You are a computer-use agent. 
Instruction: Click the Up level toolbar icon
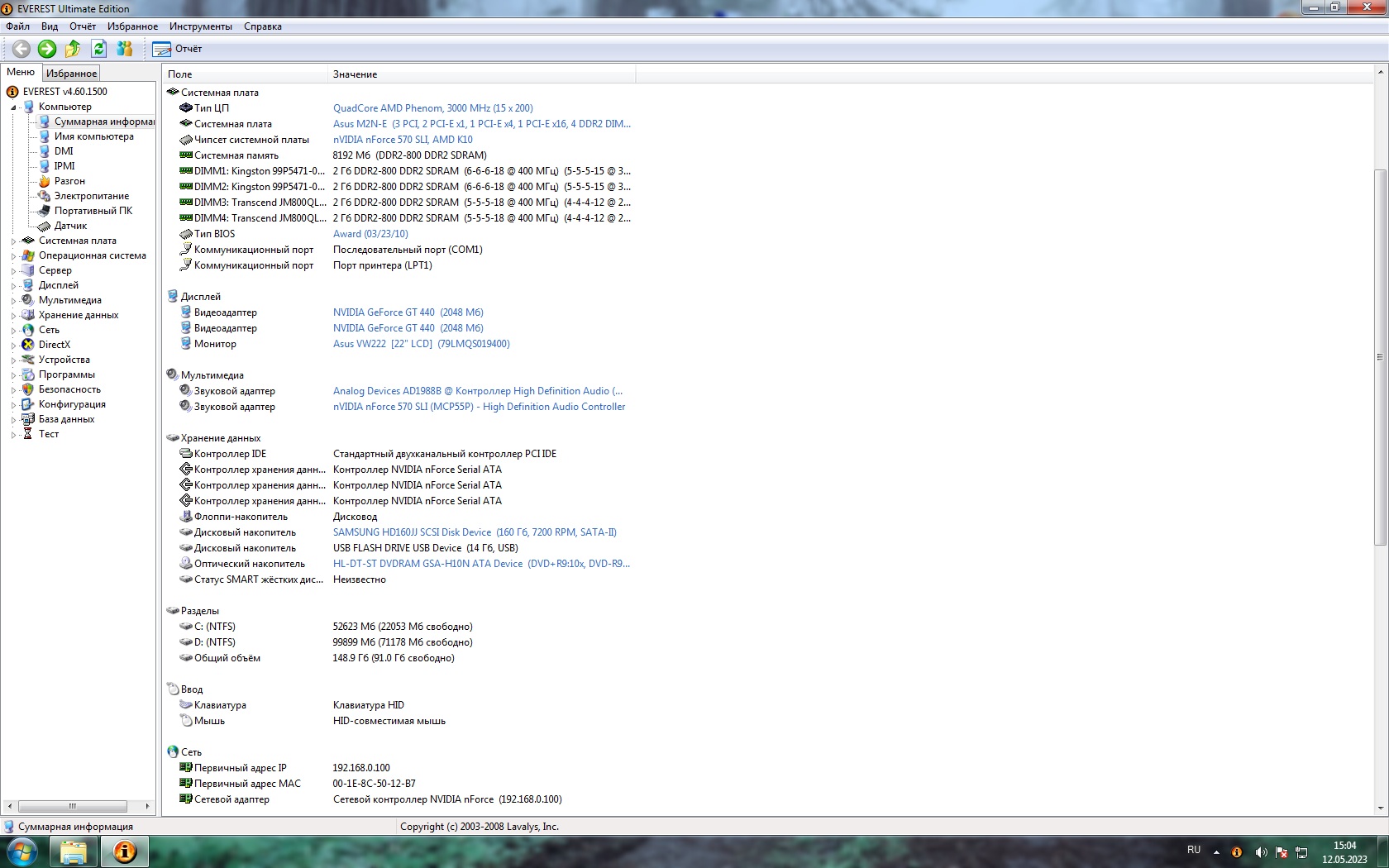[x=73, y=49]
